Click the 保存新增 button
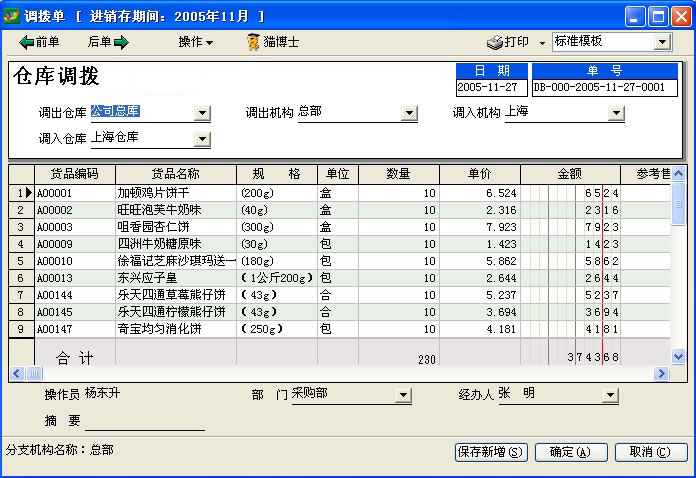 490,451
